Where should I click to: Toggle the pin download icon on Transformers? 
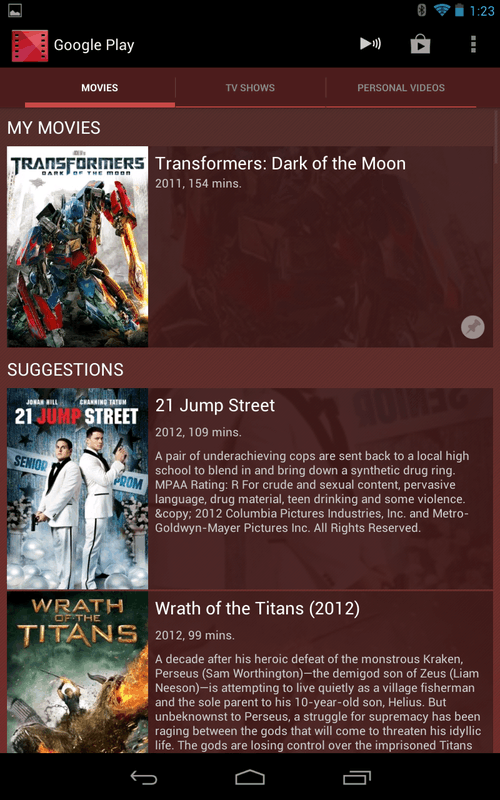[x=472, y=327]
